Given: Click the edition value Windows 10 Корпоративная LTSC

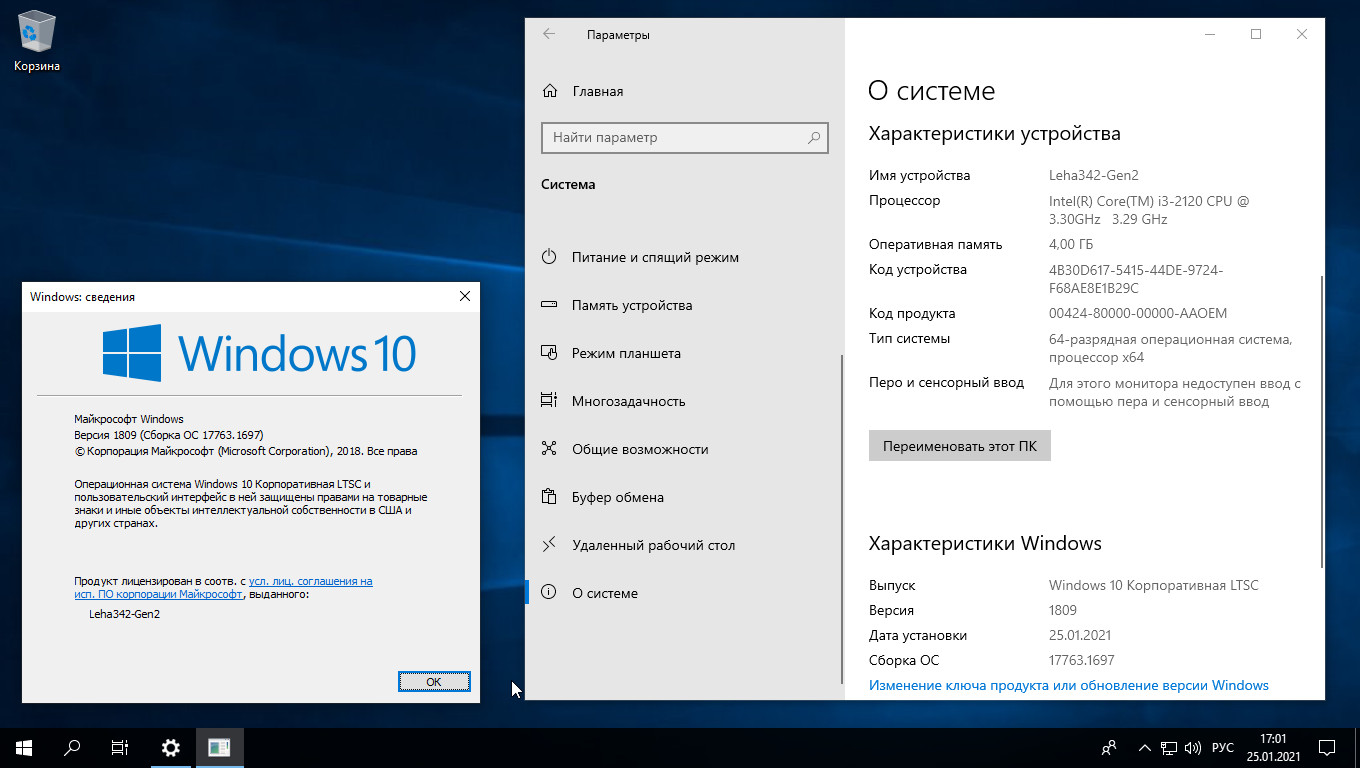Looking at the screenshot, I should click(1154, 585).
